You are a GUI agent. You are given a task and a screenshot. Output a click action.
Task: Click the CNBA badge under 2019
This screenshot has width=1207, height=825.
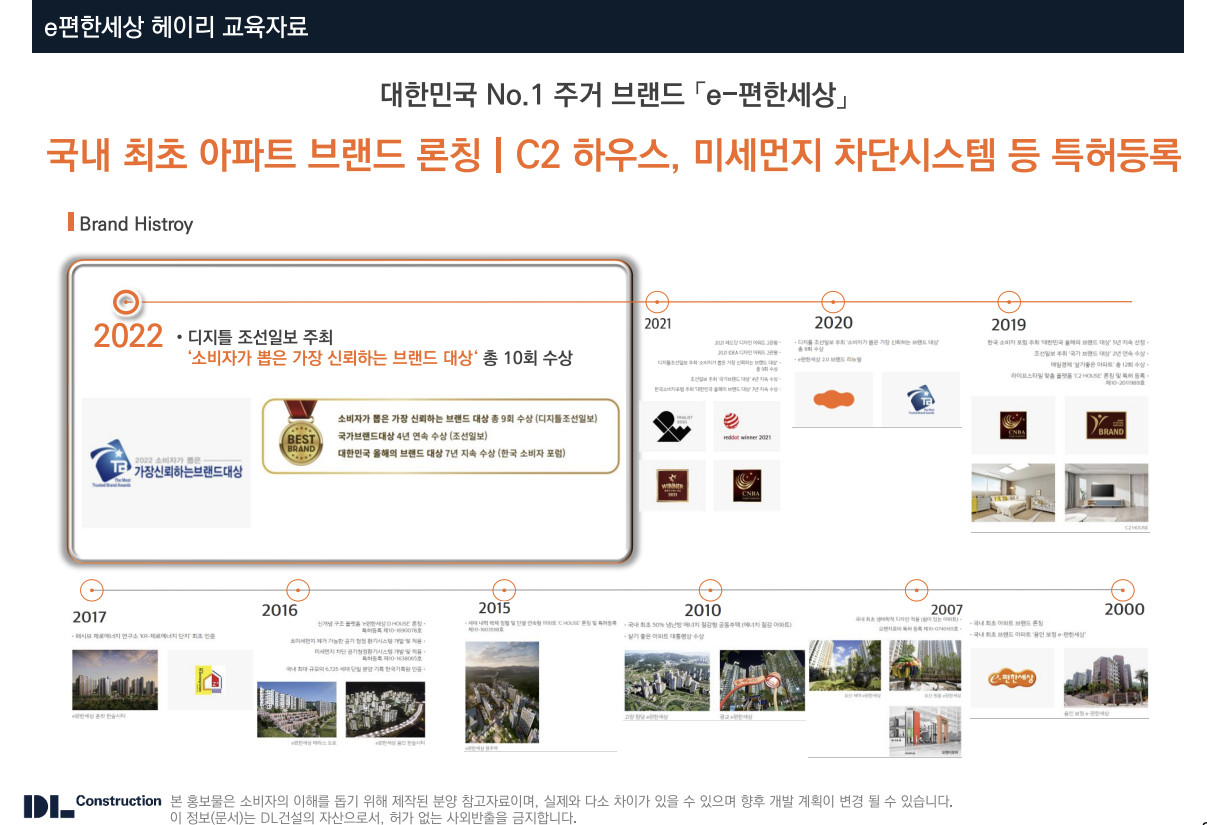(x=1013, y=425)
